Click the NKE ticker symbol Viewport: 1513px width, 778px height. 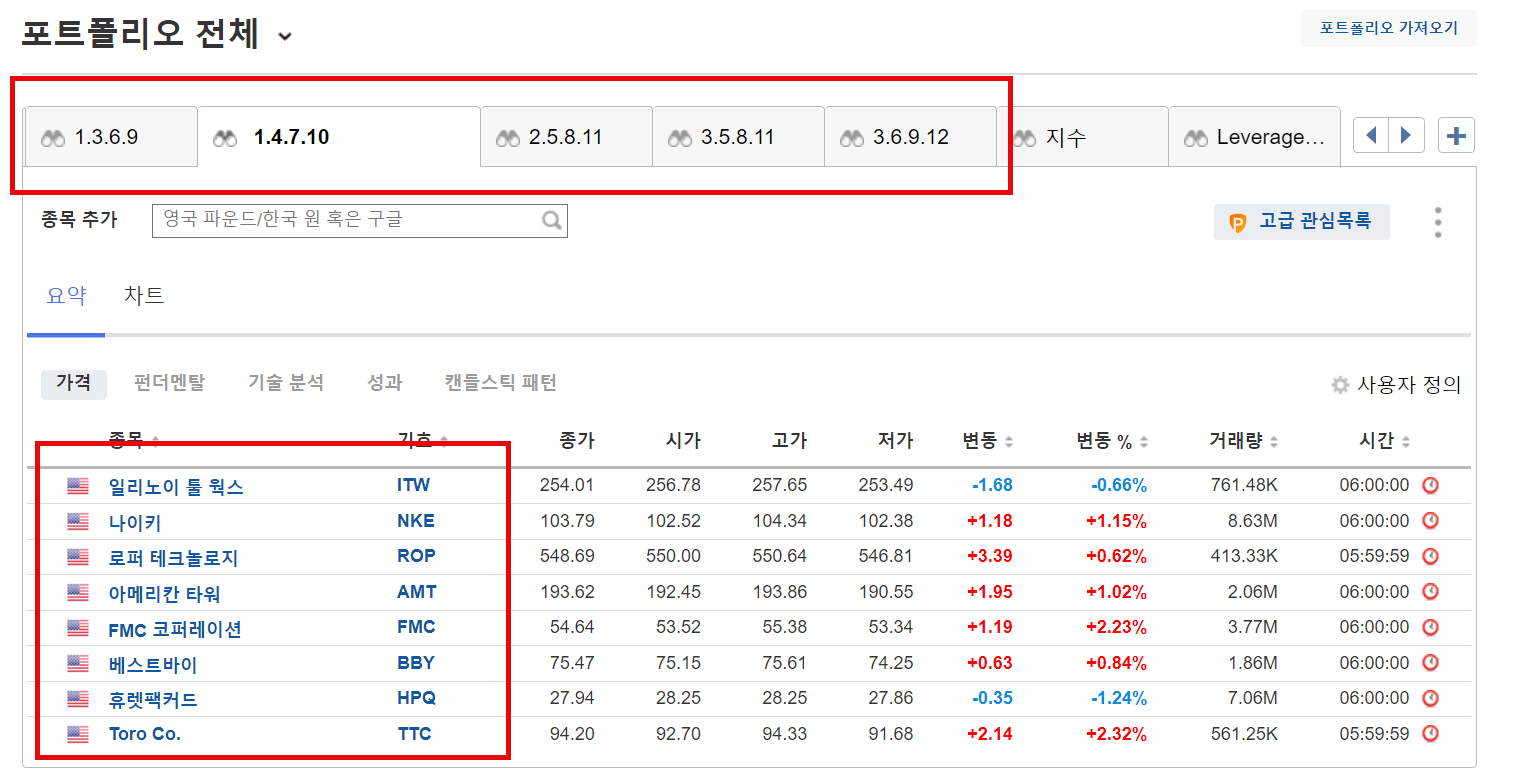(x=416, y=521)
